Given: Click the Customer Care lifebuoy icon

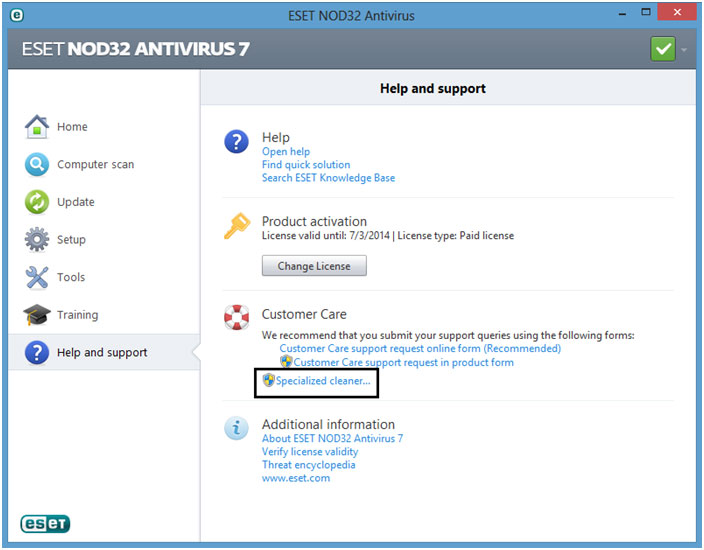Looking at the screenshot, I should (236, 317).
